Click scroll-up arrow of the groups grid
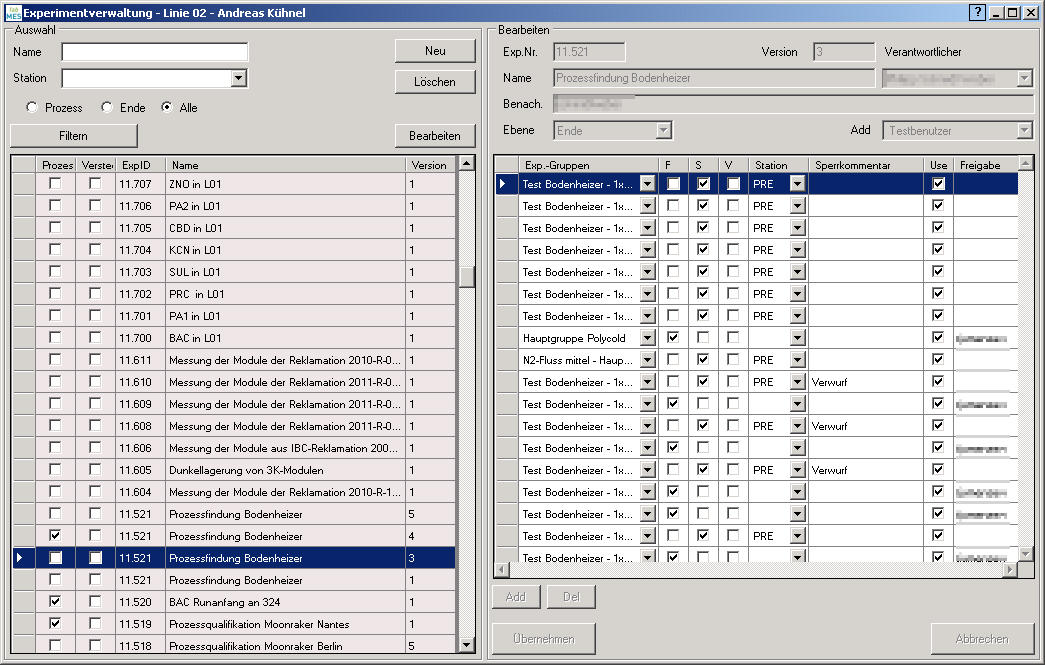The image size is (1045, 665). [1025, 163]
